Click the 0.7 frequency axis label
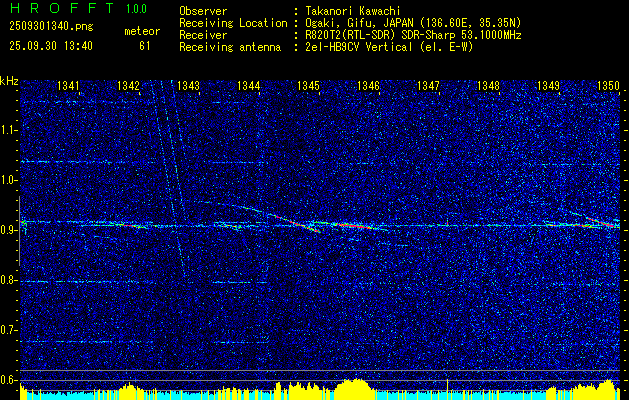The width and height of the screenshot is (629, 400). [x=9, y=330]
